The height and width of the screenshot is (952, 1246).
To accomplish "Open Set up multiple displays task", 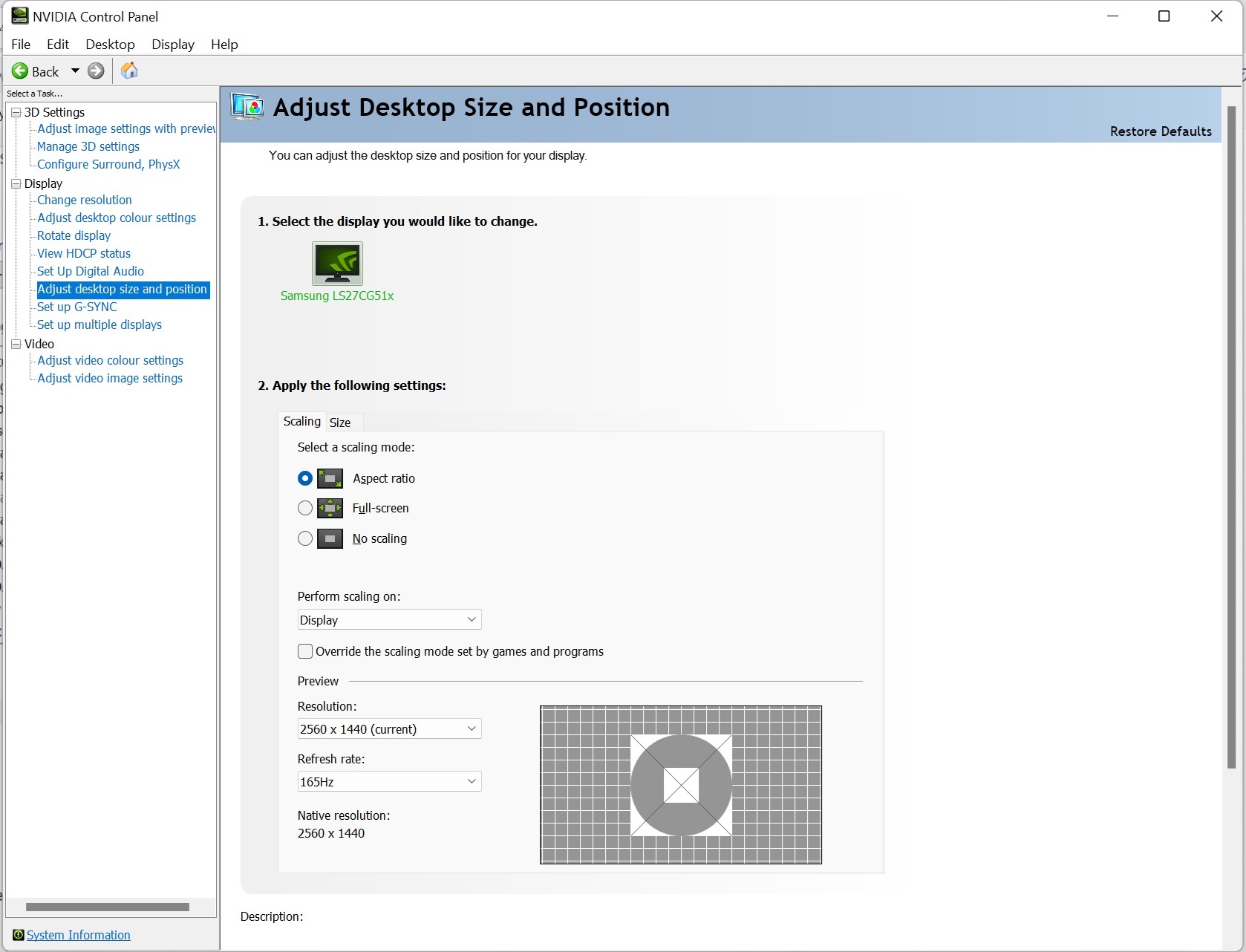I will tap(100, 325).
